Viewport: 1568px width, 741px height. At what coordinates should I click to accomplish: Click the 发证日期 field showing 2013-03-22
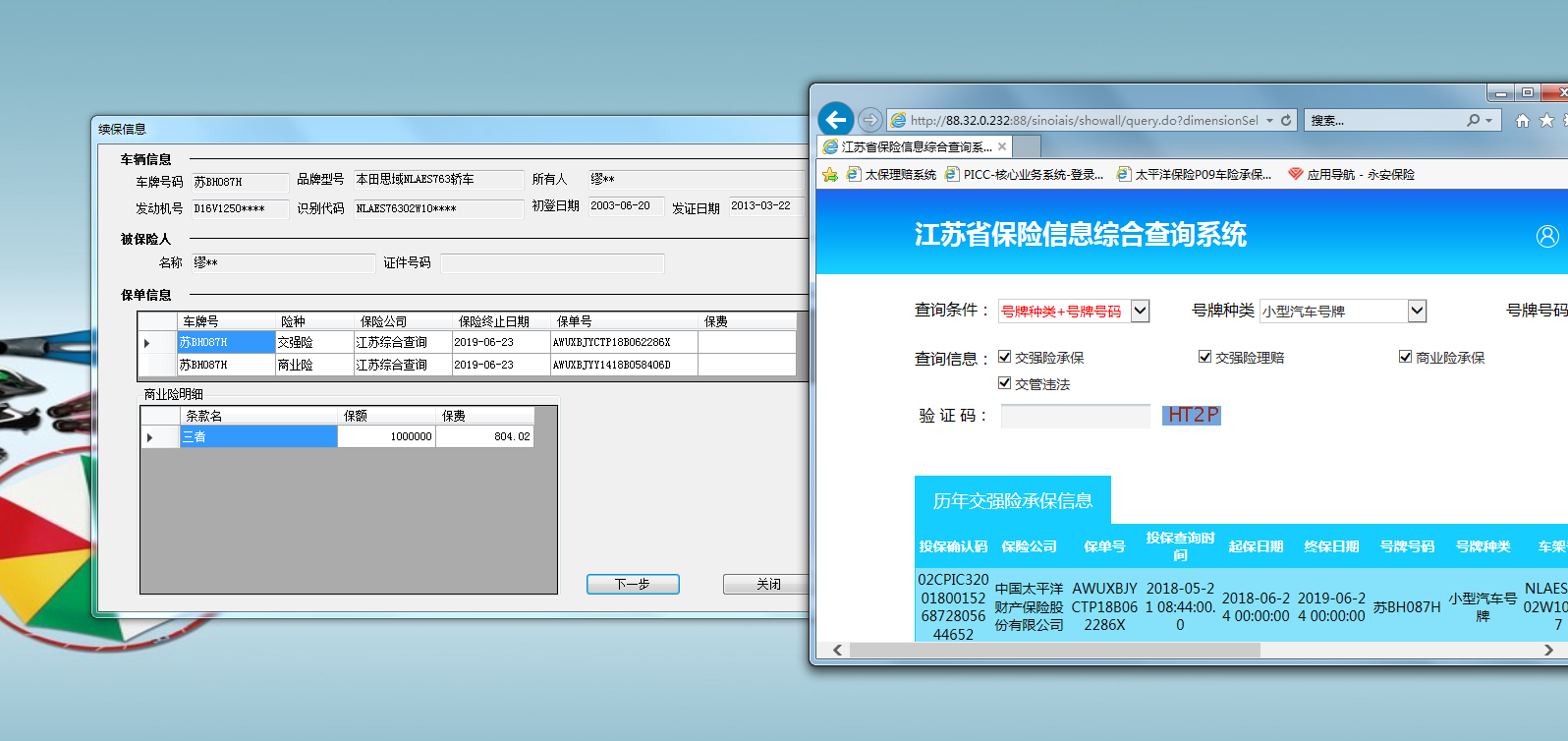click(766, 206)
